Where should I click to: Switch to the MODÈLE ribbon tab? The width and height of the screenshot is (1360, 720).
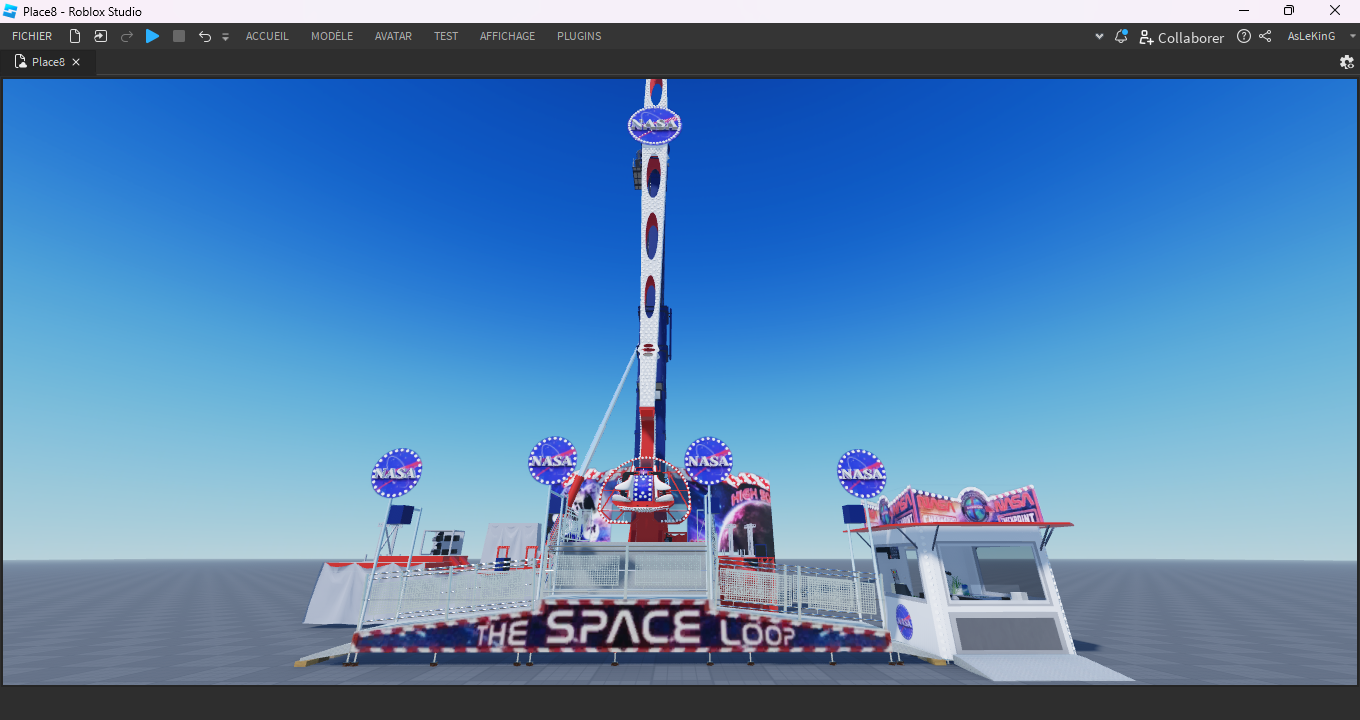332,36
